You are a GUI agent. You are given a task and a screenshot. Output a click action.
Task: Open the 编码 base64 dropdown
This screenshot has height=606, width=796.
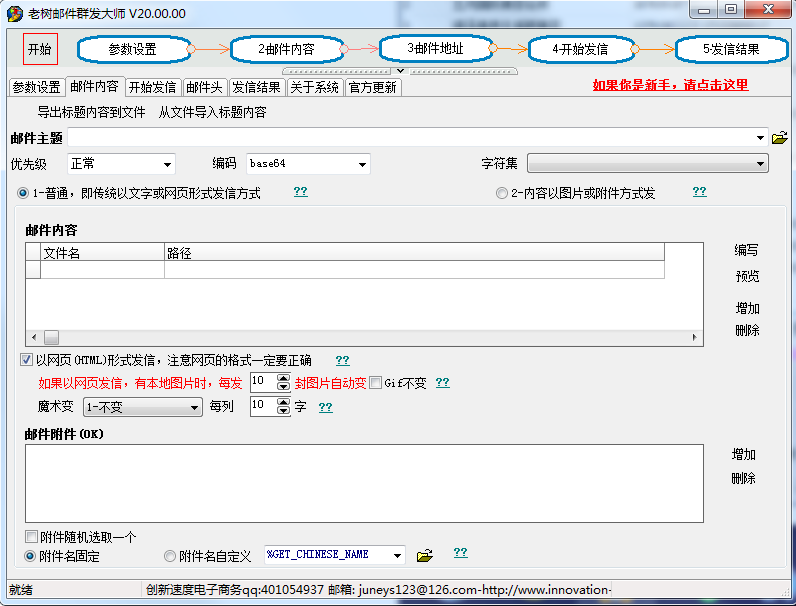(308, 164)
